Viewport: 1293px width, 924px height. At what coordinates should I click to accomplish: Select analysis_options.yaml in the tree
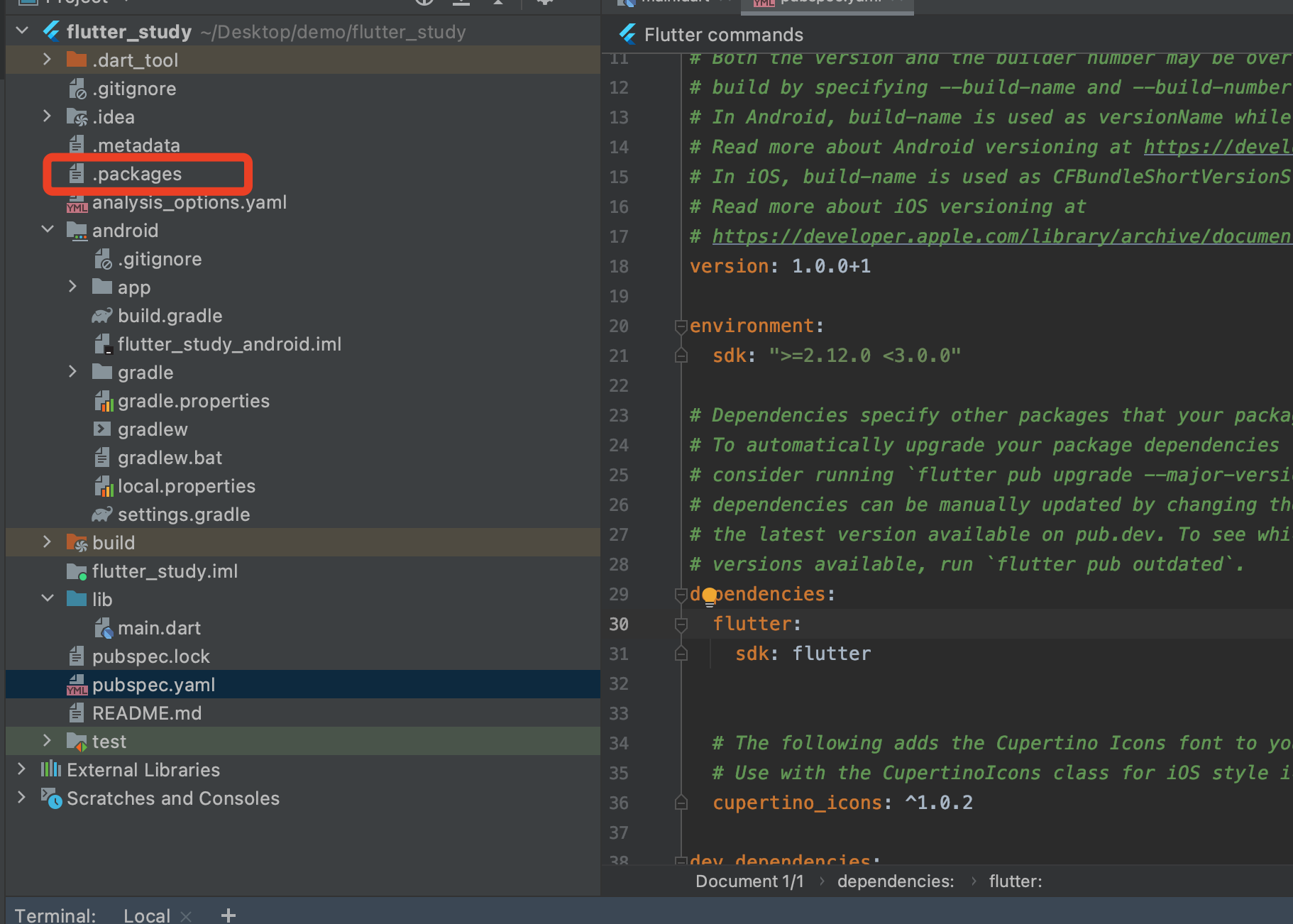[x=303, y=202]
